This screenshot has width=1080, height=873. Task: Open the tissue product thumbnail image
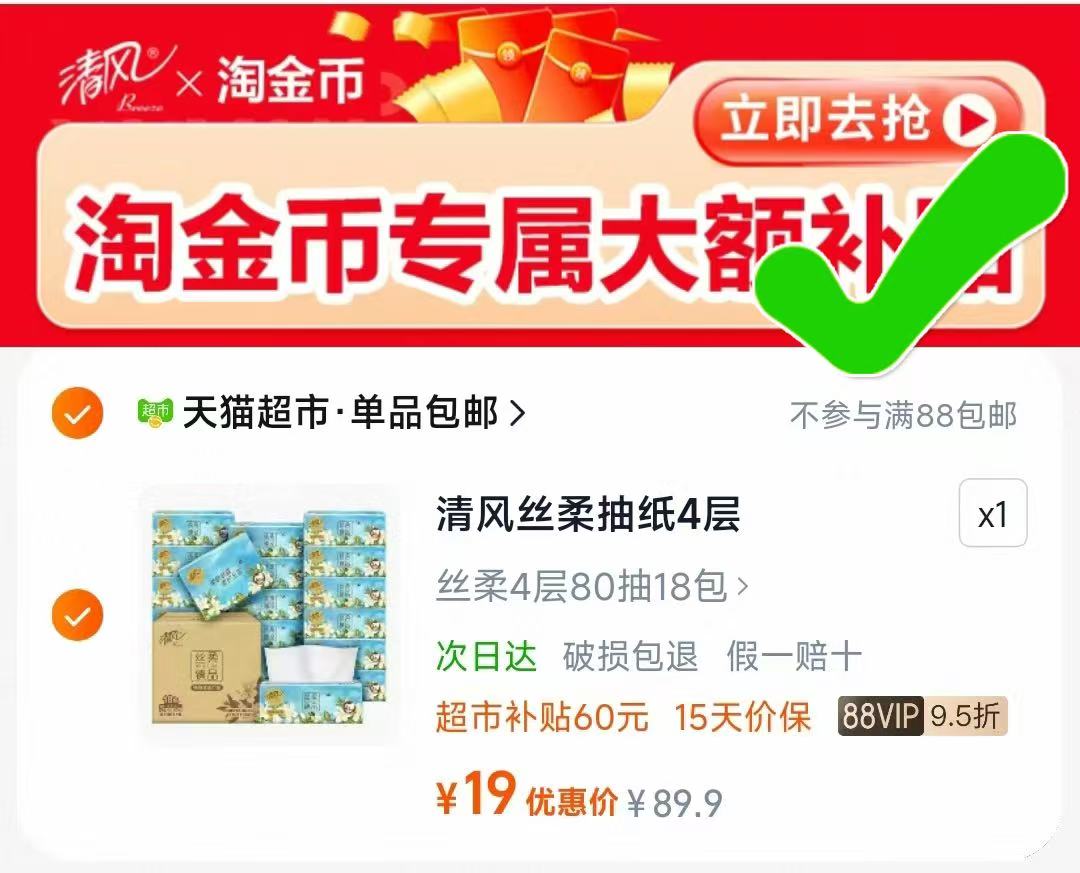[x=270, y=615]
